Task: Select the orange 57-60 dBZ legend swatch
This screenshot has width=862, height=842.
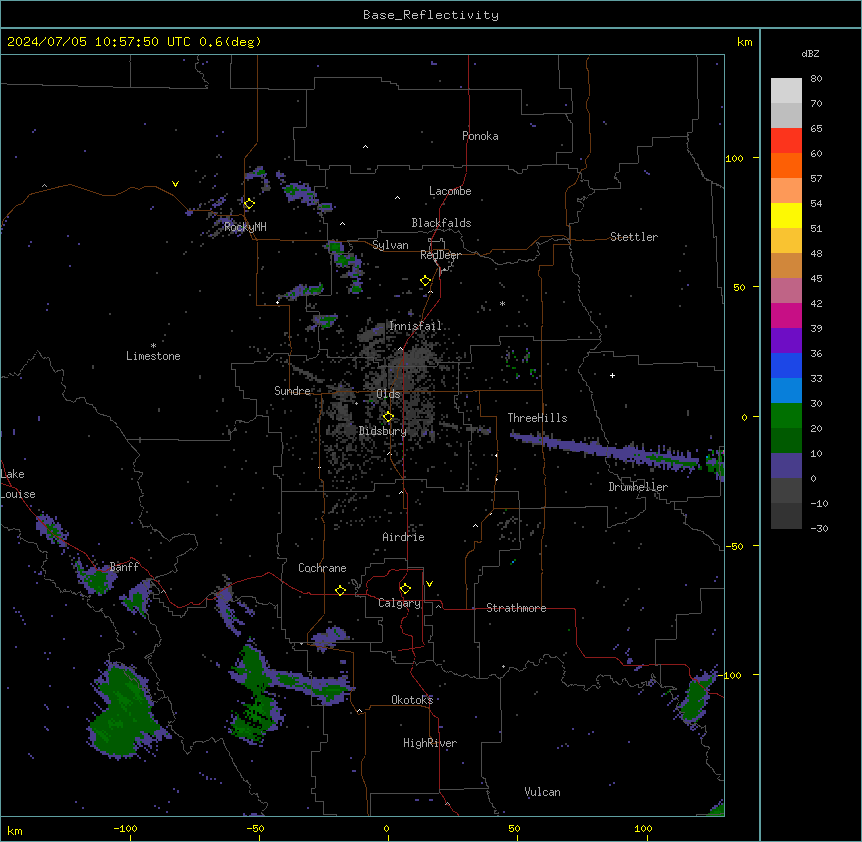Action: (x=786, y=165)
